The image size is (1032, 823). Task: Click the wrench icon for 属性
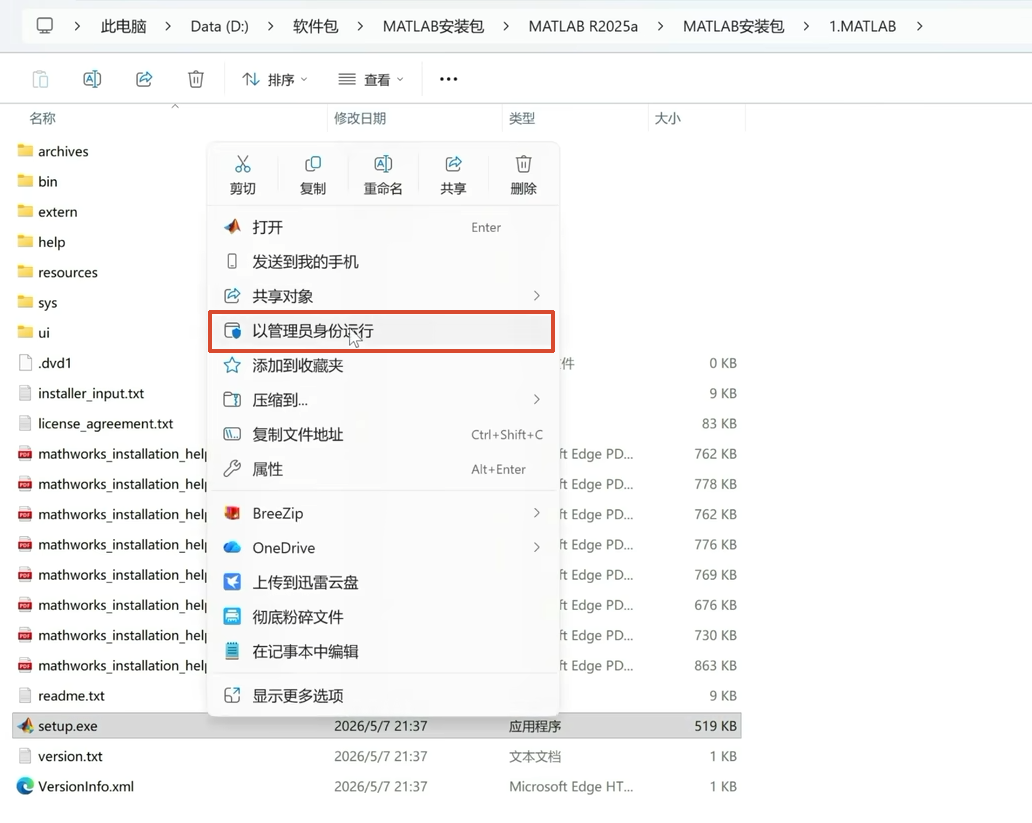pos(232,469)
